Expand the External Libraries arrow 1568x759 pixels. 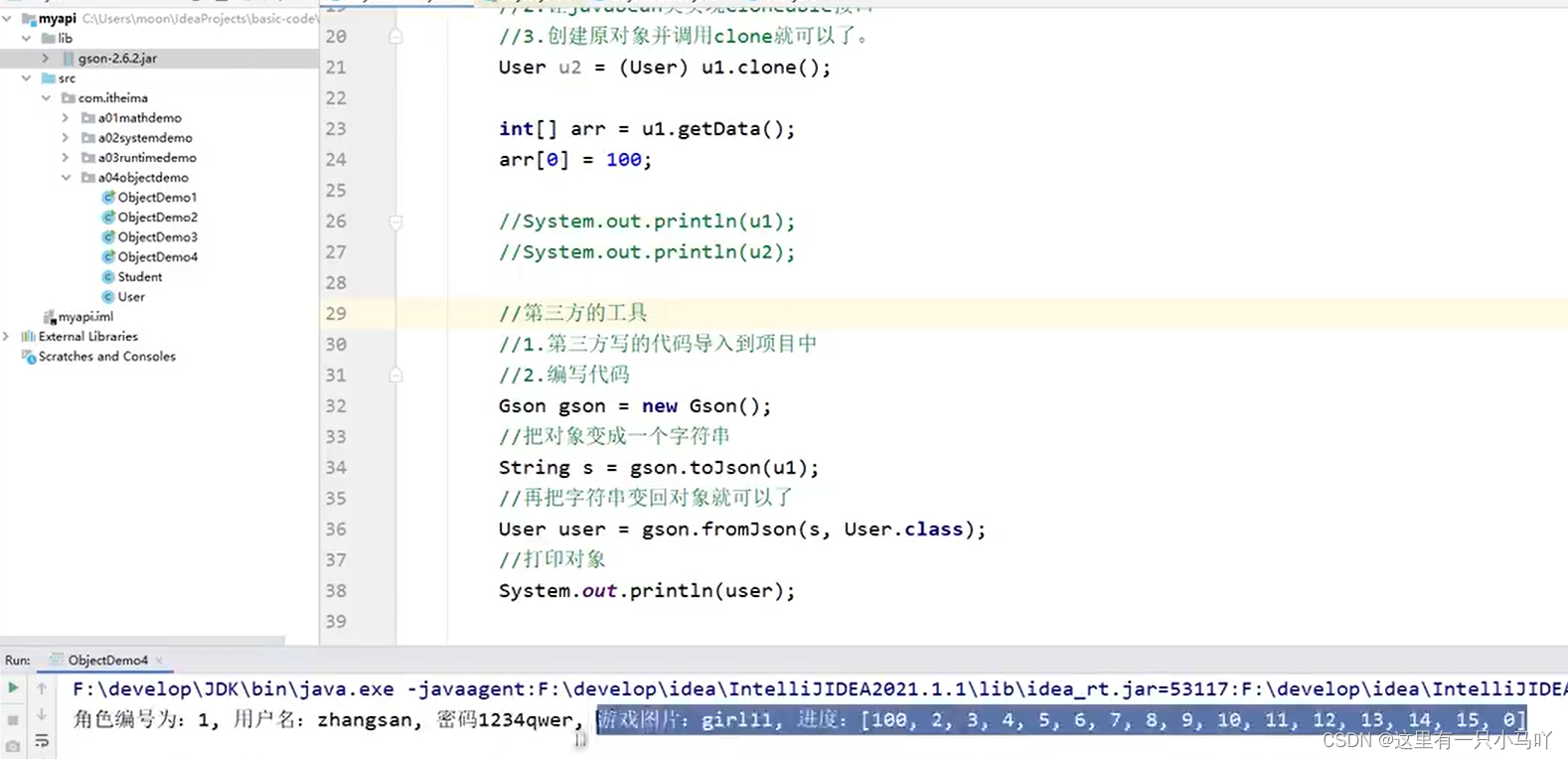(7, 336)
